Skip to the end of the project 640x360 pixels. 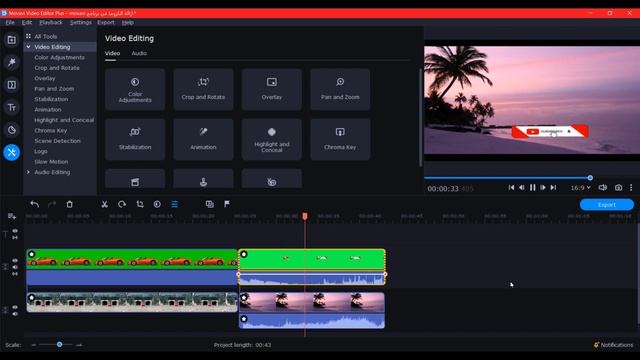(553, 187)
